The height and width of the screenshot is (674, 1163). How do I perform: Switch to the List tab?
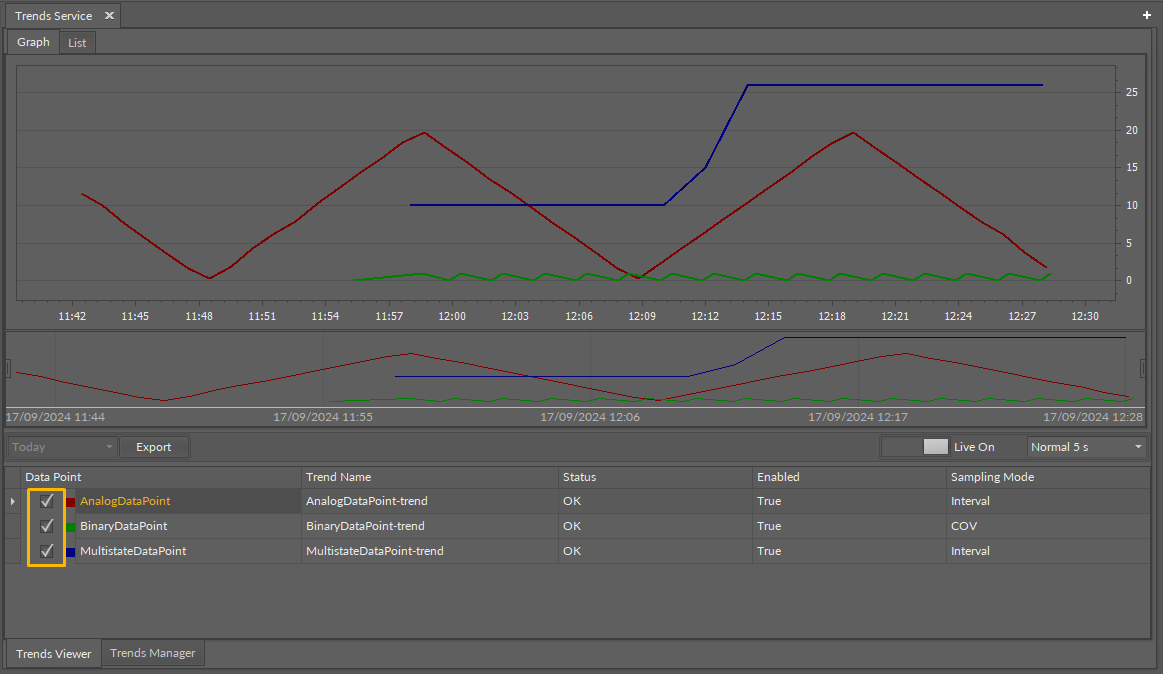pyautogui.click(x=77, y=43)
